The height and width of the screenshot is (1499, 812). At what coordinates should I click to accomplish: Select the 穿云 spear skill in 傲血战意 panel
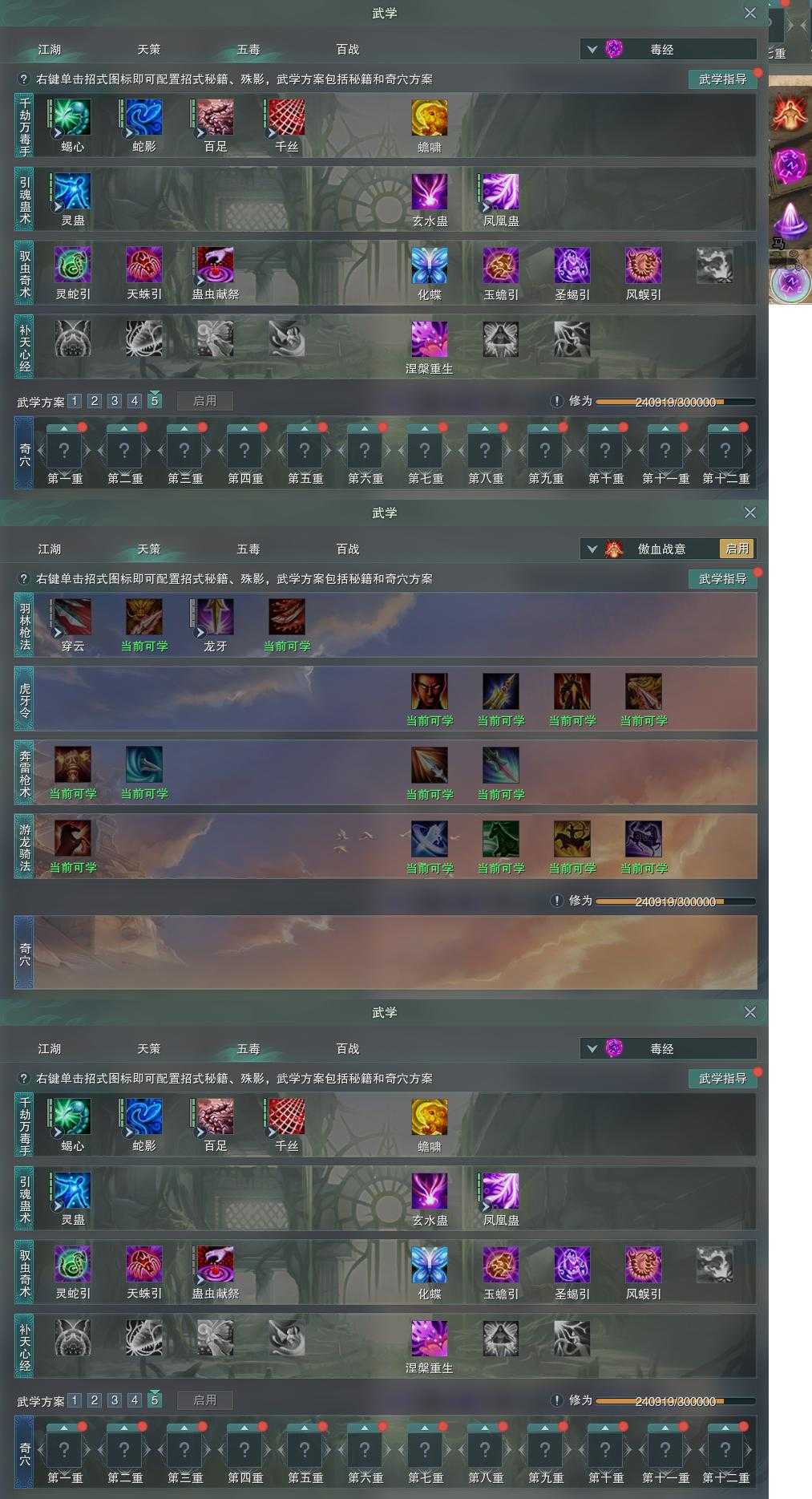click(x=72, y=618)
